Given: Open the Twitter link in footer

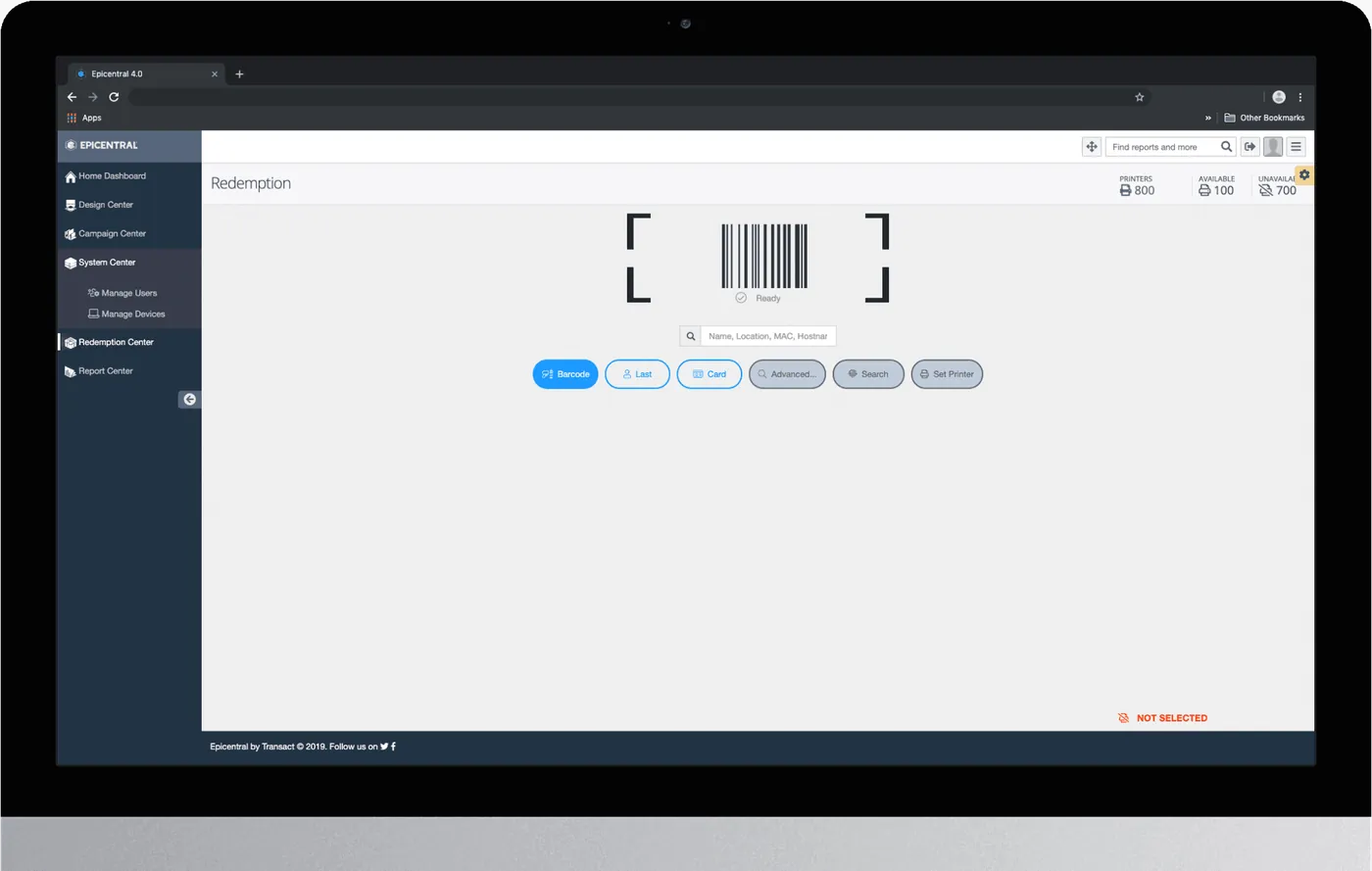Looking at the screenshot, I should pyautogui.click(x=384, y=747).
